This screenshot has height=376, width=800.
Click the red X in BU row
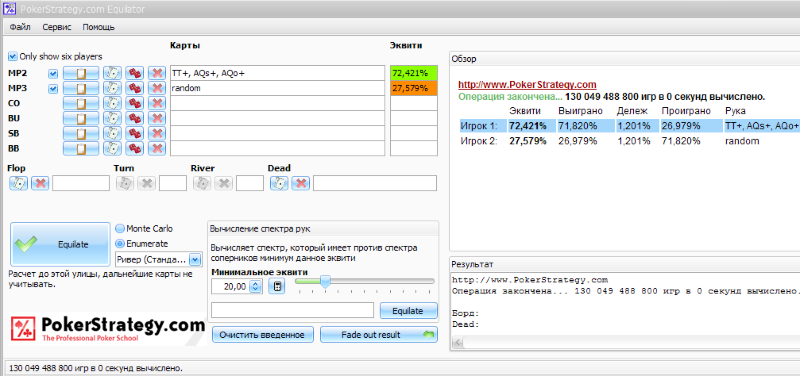coord(157,118)
